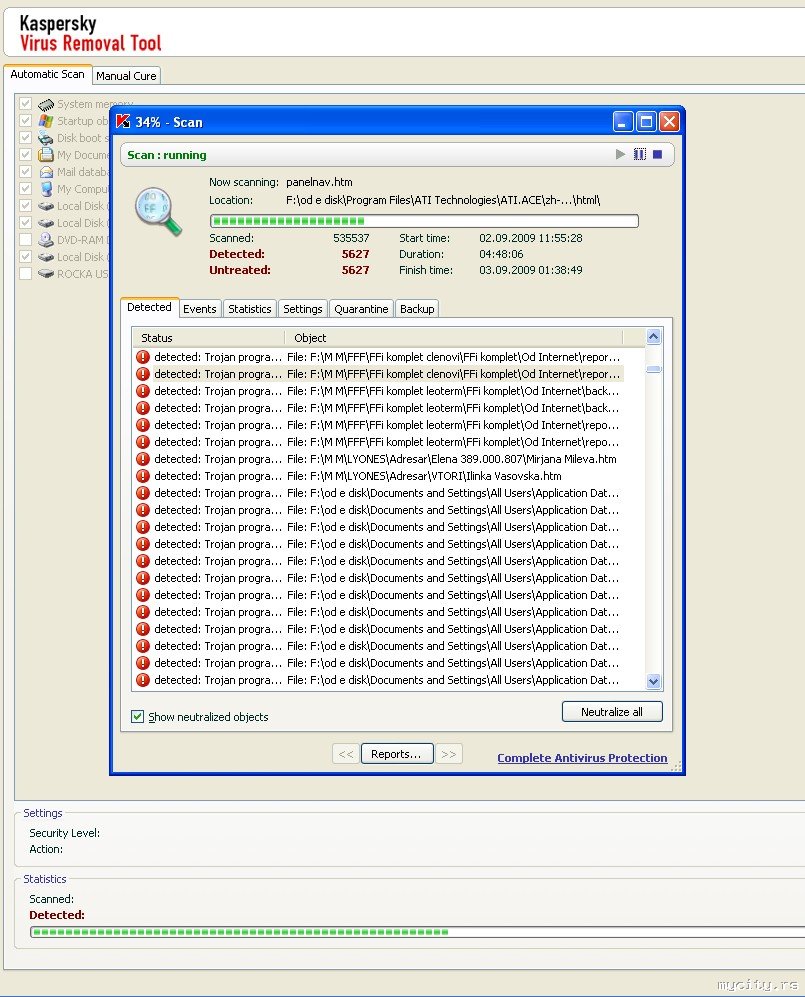Toggle the System memory checkbox
The width and height of the screenshot is (805, 997).
click(25, 104)
